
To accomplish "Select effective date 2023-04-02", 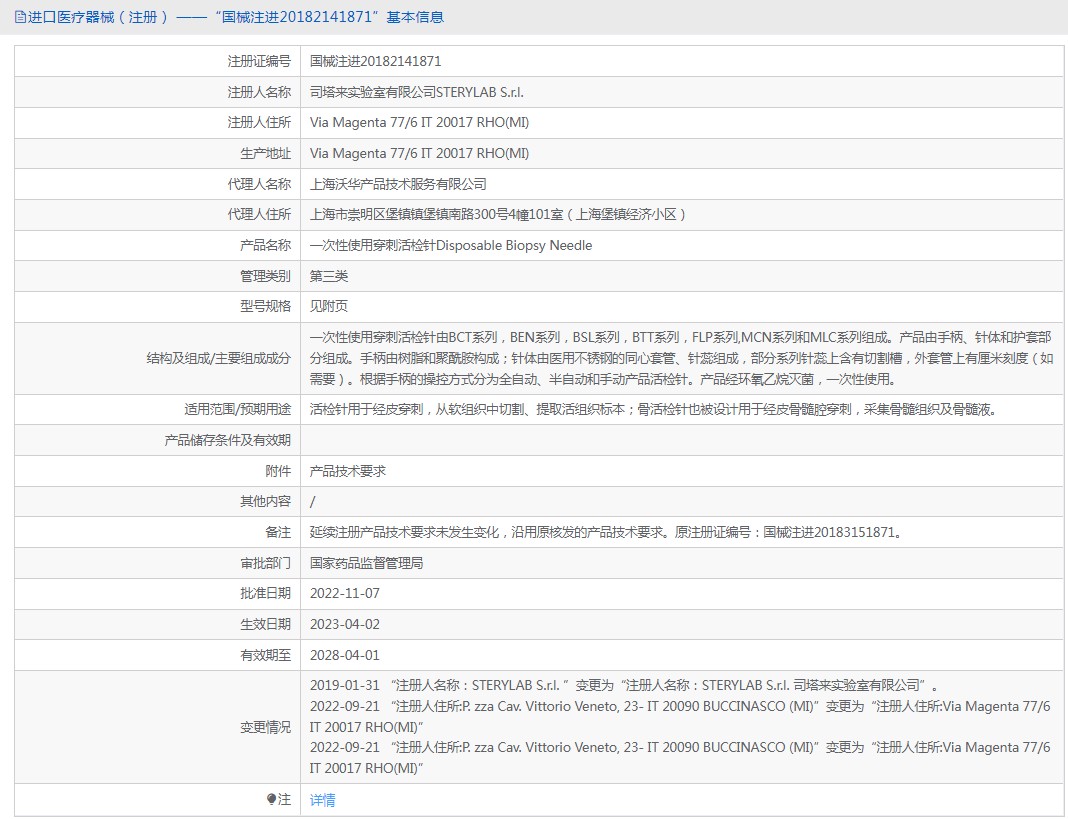I will 345,624.
